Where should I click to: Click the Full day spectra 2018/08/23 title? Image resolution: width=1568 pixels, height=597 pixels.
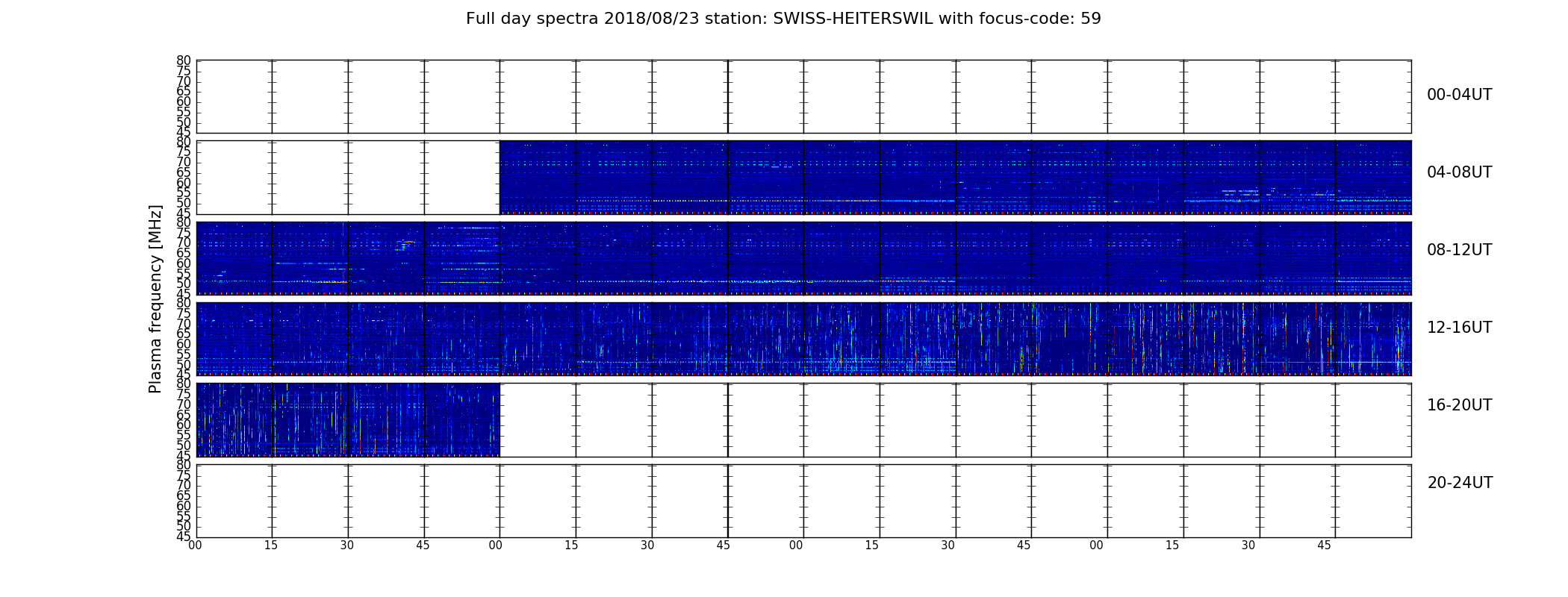tap(783, 19)
